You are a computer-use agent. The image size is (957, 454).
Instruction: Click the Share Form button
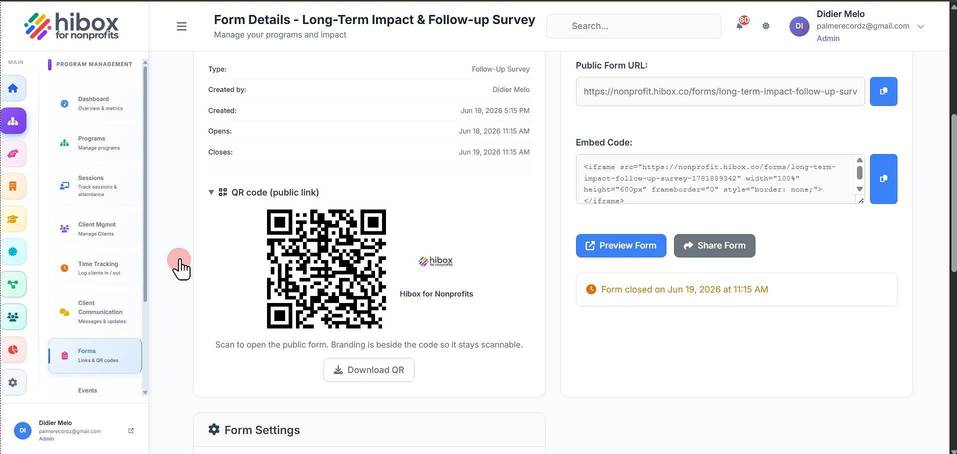(x=714, y=246)
